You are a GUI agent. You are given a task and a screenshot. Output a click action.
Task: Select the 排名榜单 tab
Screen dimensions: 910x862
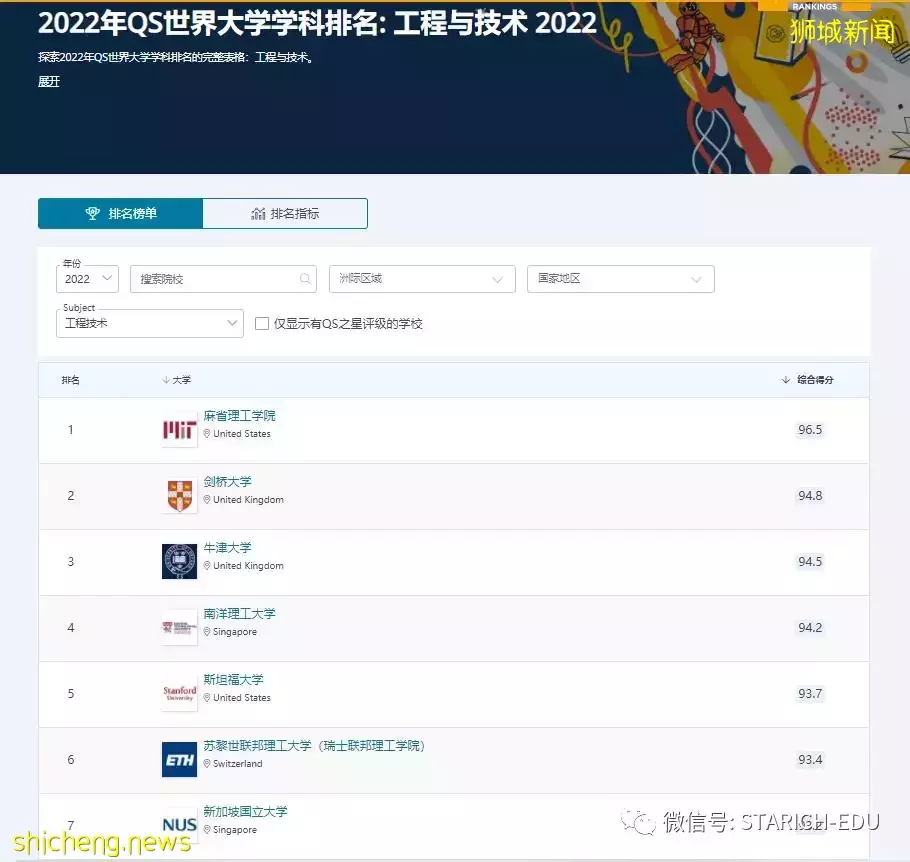(120, 213)
